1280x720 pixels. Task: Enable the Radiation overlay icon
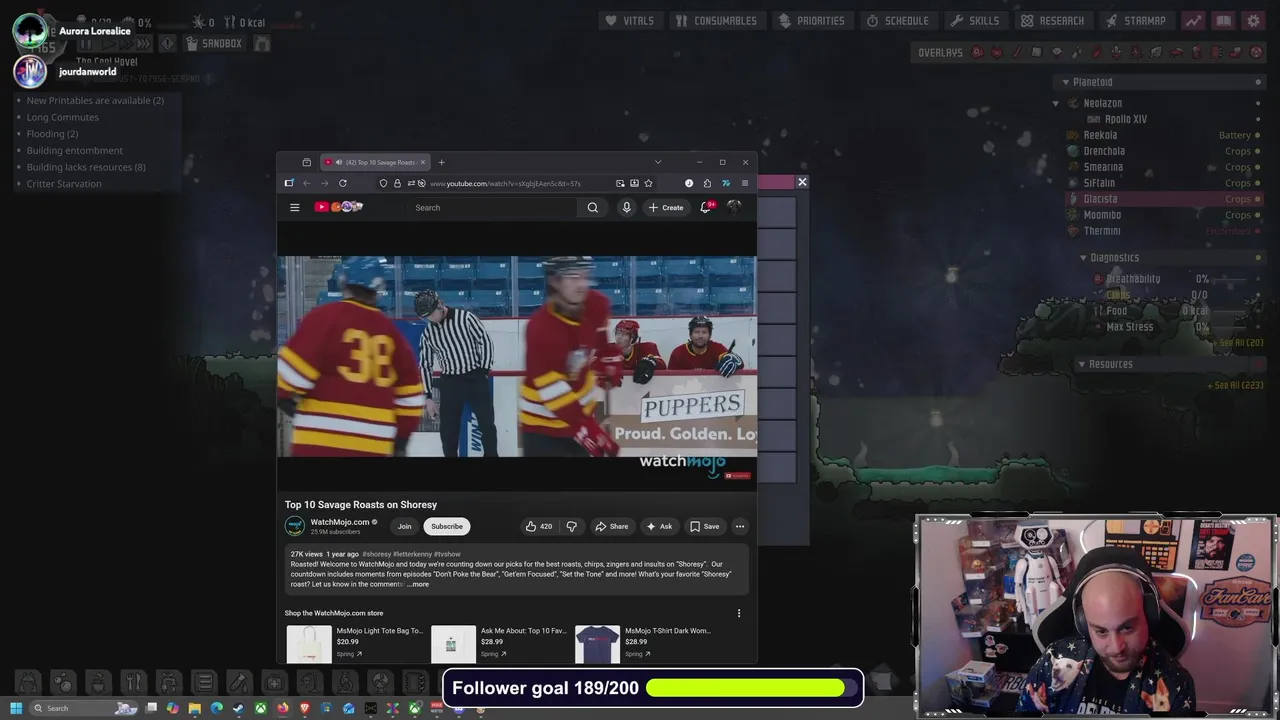(1255, 52)
